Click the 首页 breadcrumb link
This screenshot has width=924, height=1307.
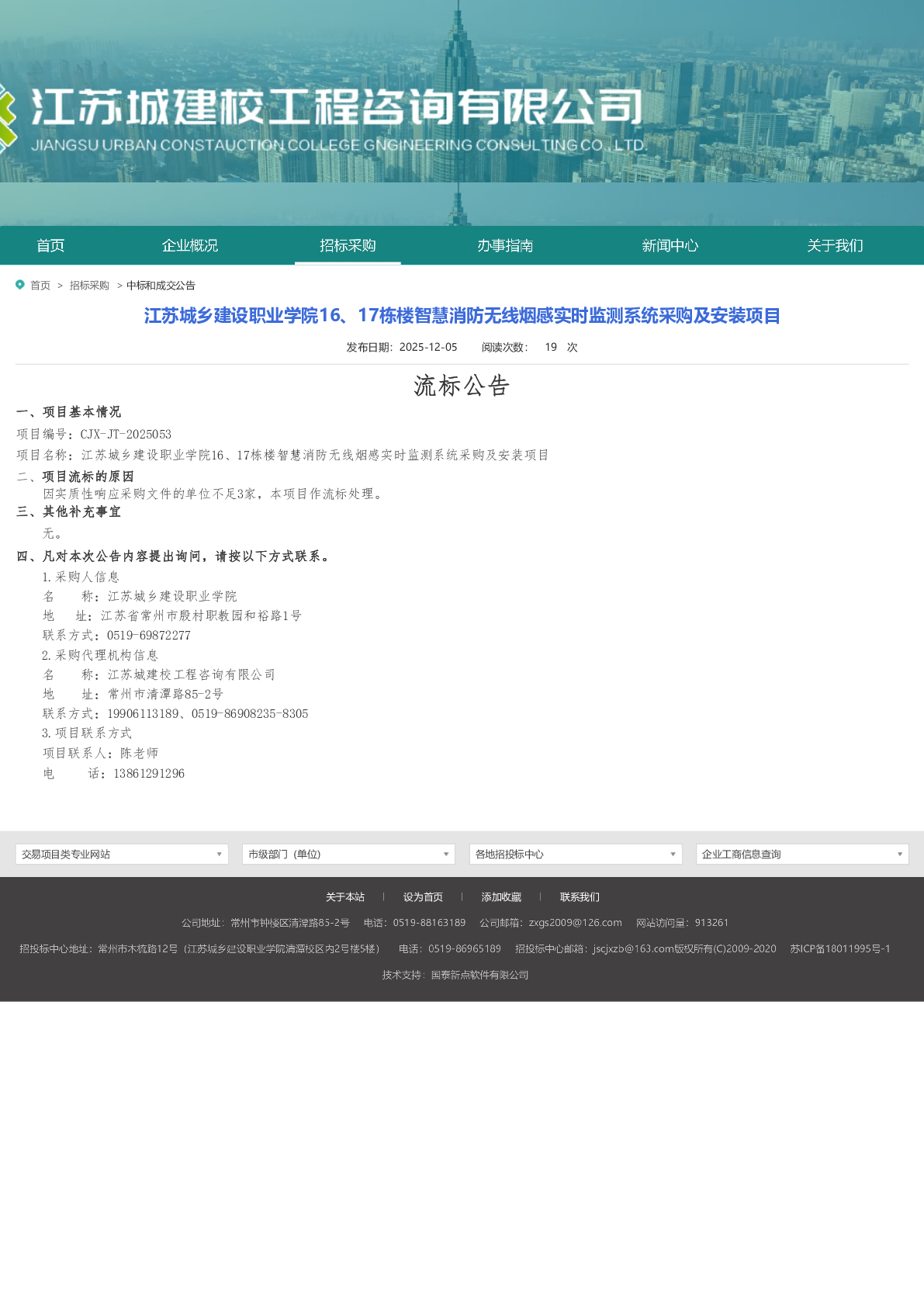point(40,286)
